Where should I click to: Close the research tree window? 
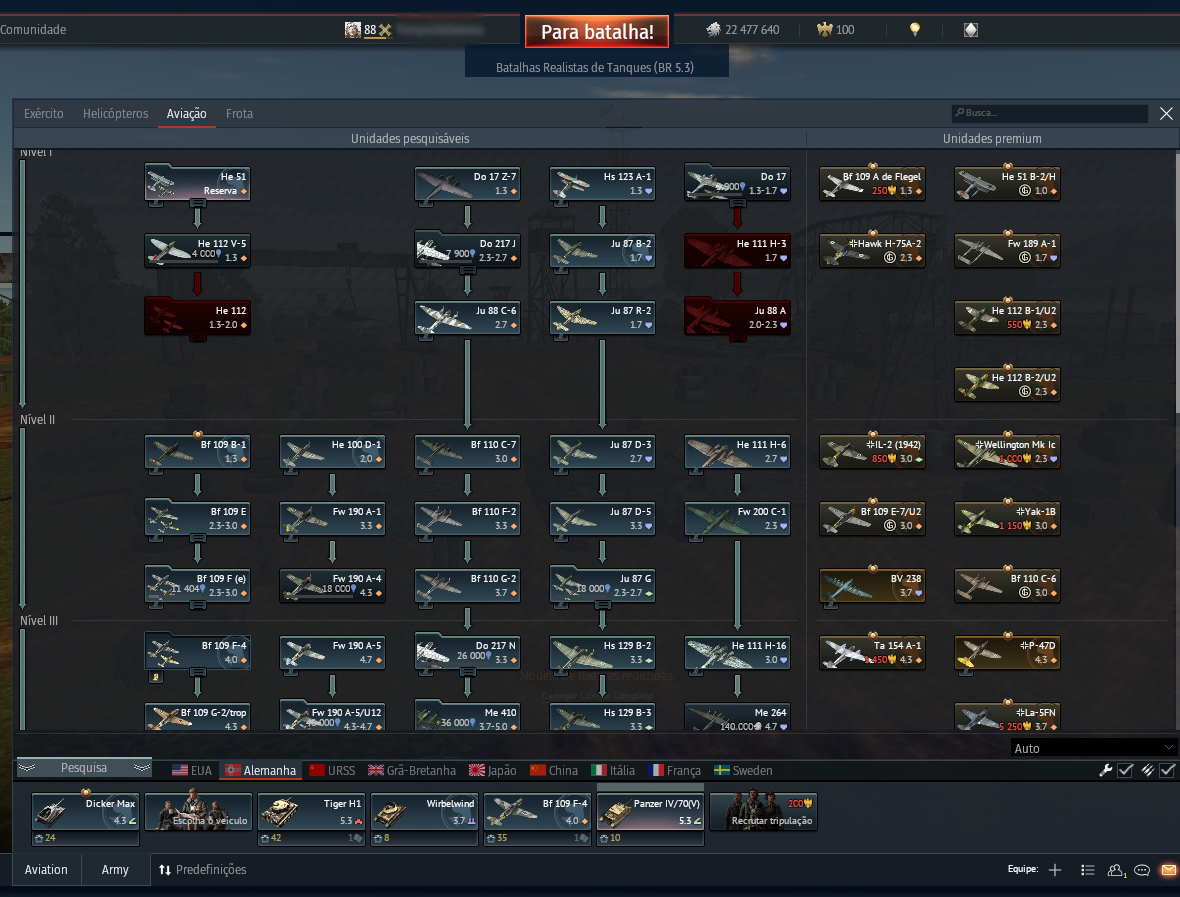[x=1166, y=114]
